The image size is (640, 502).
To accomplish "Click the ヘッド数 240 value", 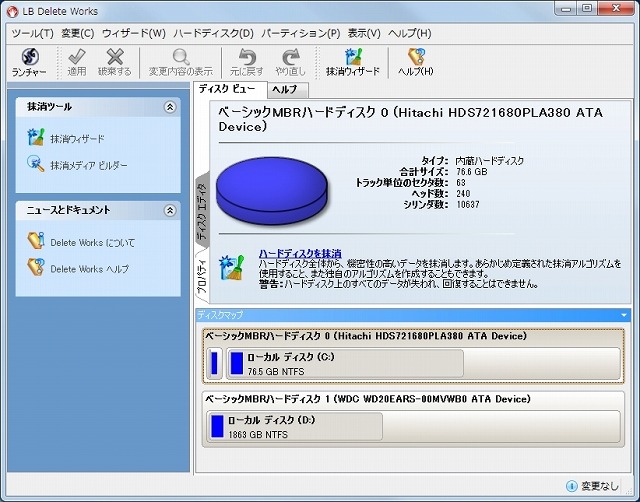I will (463, 193).
